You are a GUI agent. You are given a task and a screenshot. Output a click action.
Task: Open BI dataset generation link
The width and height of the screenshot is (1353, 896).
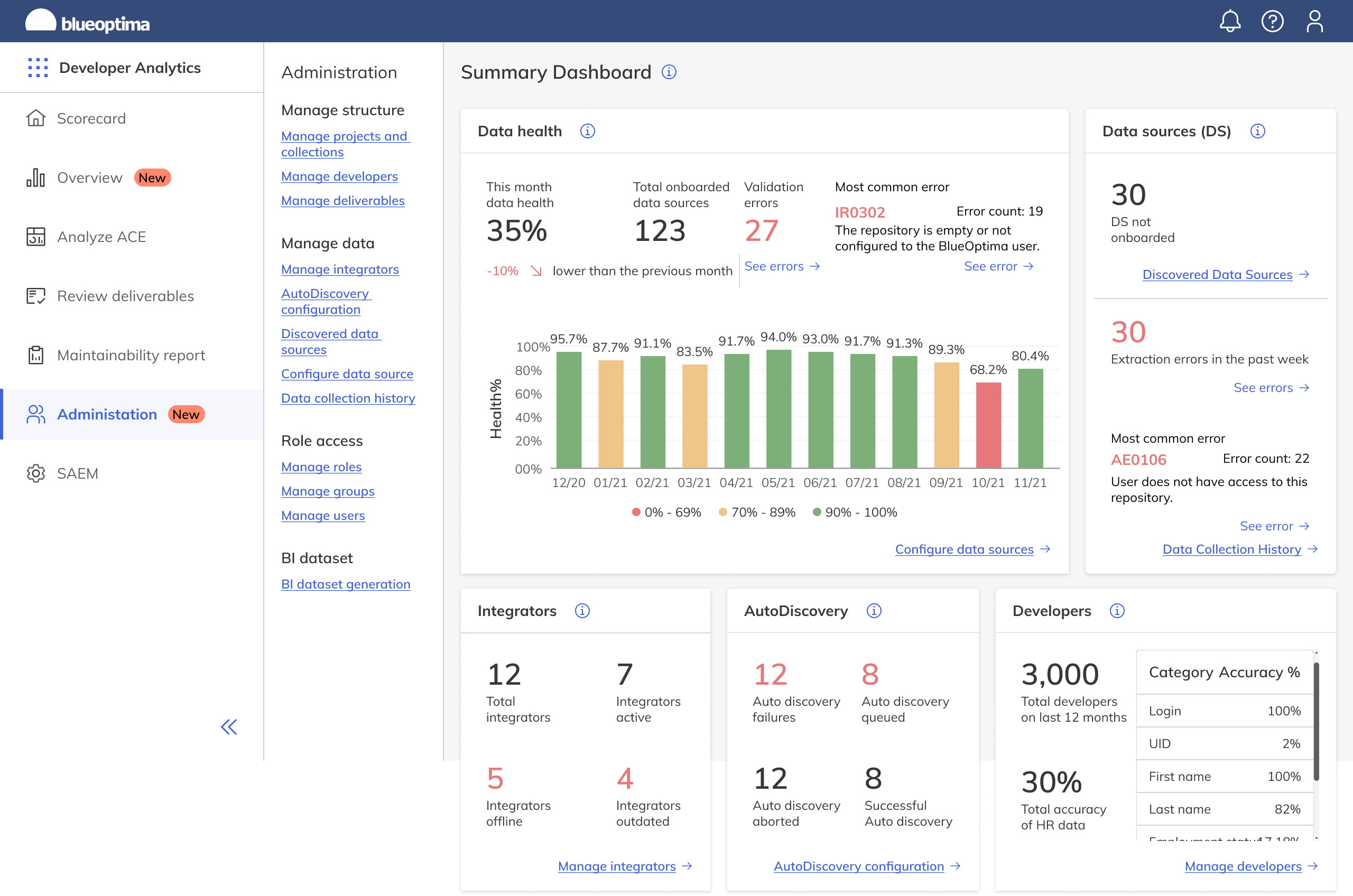coord(345,584)
